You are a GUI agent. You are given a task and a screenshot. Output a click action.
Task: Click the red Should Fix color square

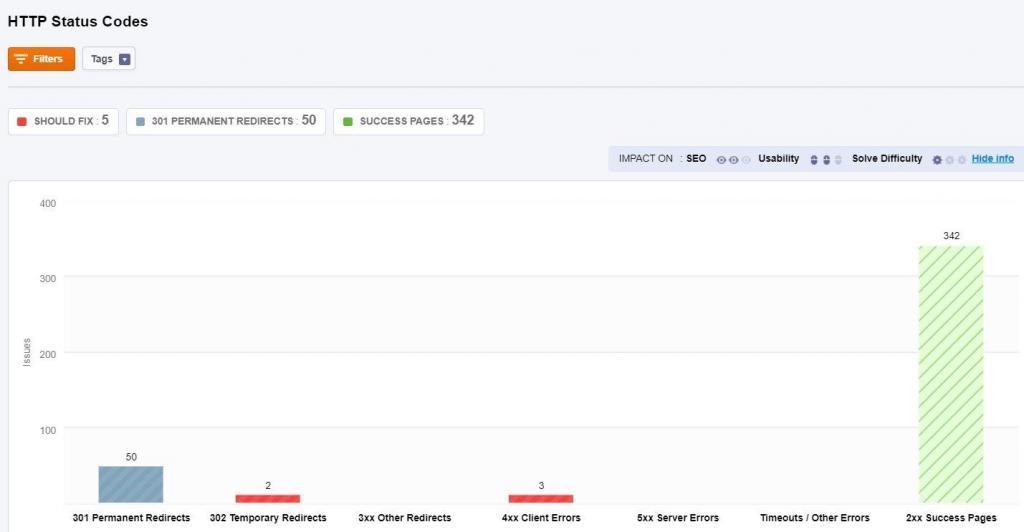(22, 121)
